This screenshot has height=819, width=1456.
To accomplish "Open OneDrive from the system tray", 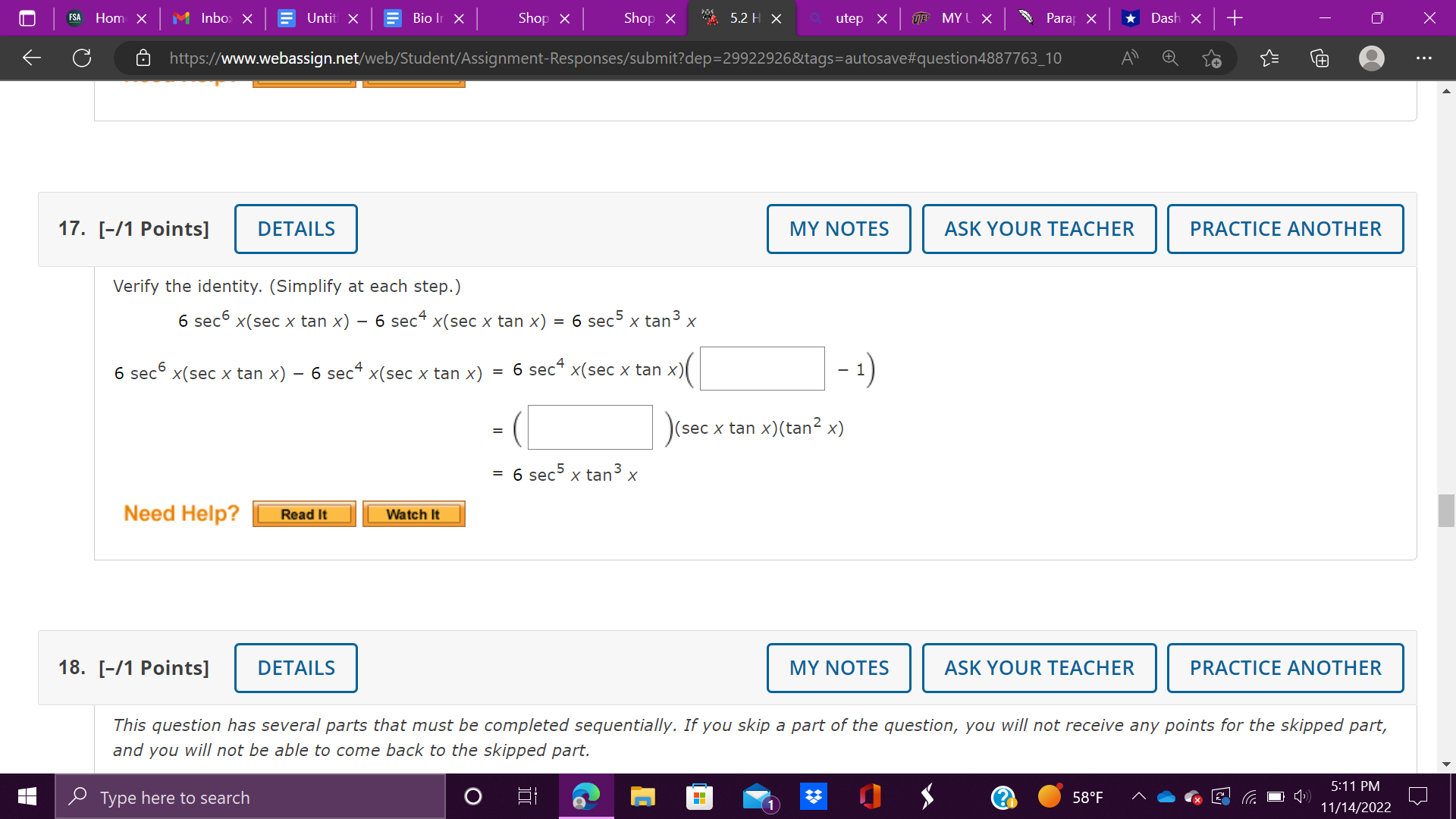I will 1166,796.
